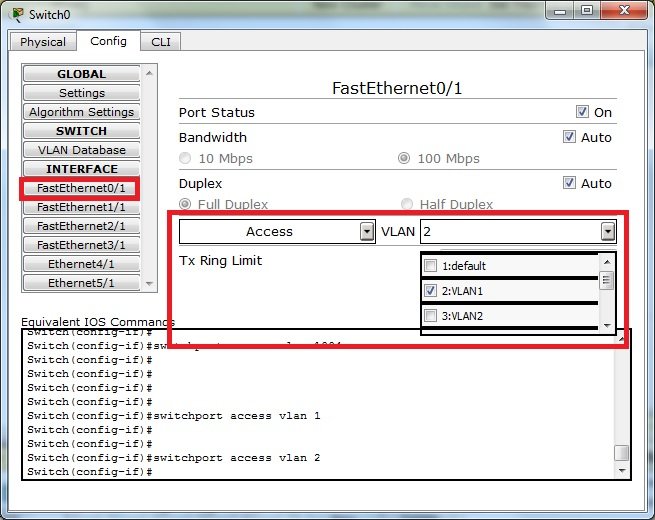Viewport: 655px width, 520px height.
Task: Select the FastEthernet1/1 interface
Action: point(81,207)
